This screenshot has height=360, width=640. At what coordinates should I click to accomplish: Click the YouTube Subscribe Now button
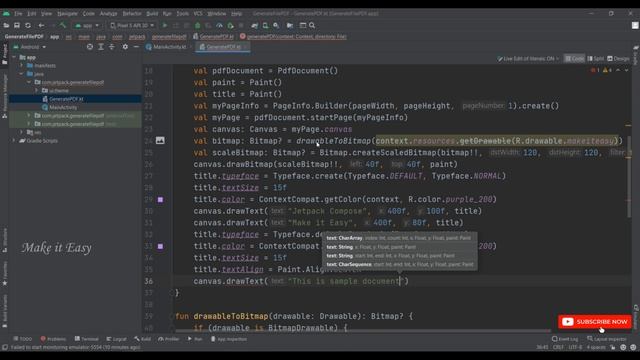point(595,322)
